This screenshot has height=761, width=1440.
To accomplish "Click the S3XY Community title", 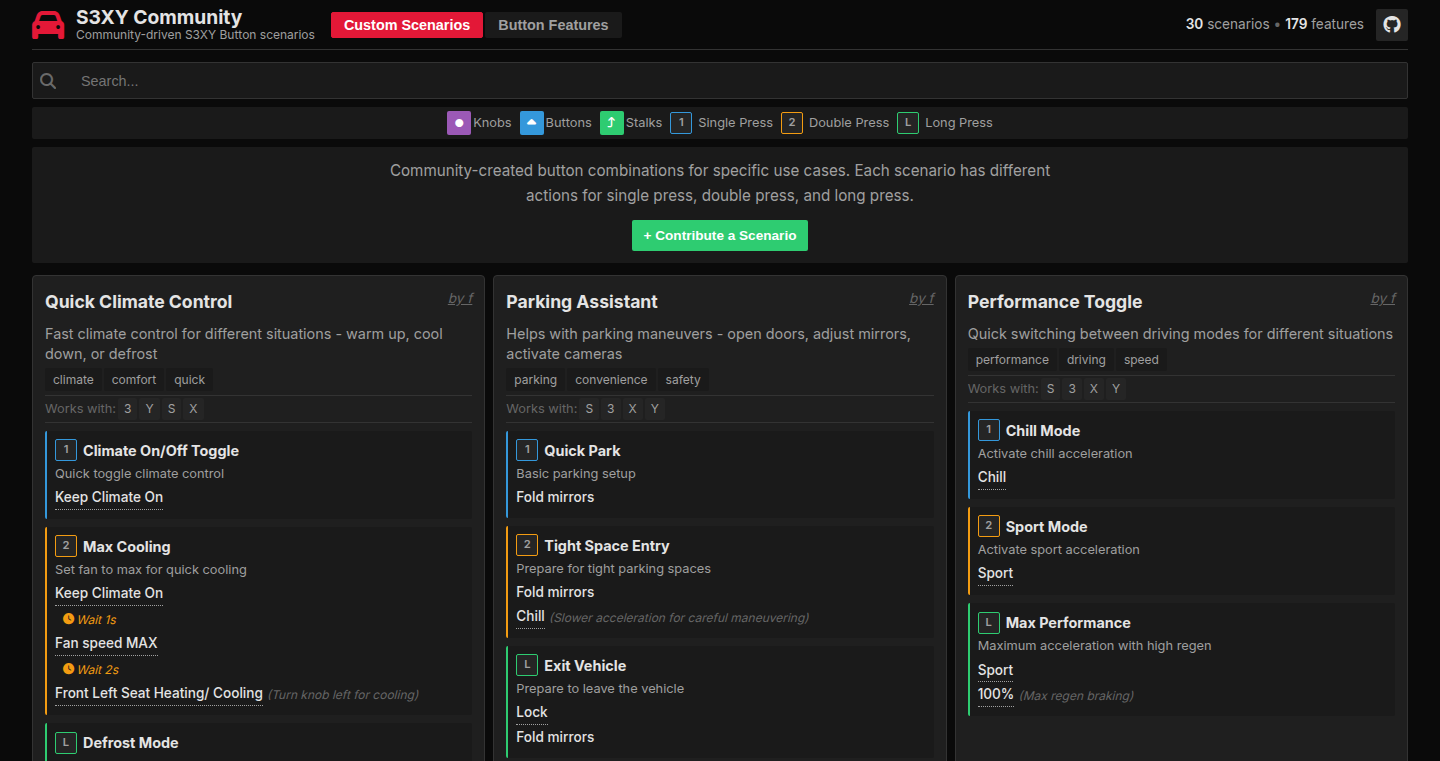I will click(x=159, y=17).
